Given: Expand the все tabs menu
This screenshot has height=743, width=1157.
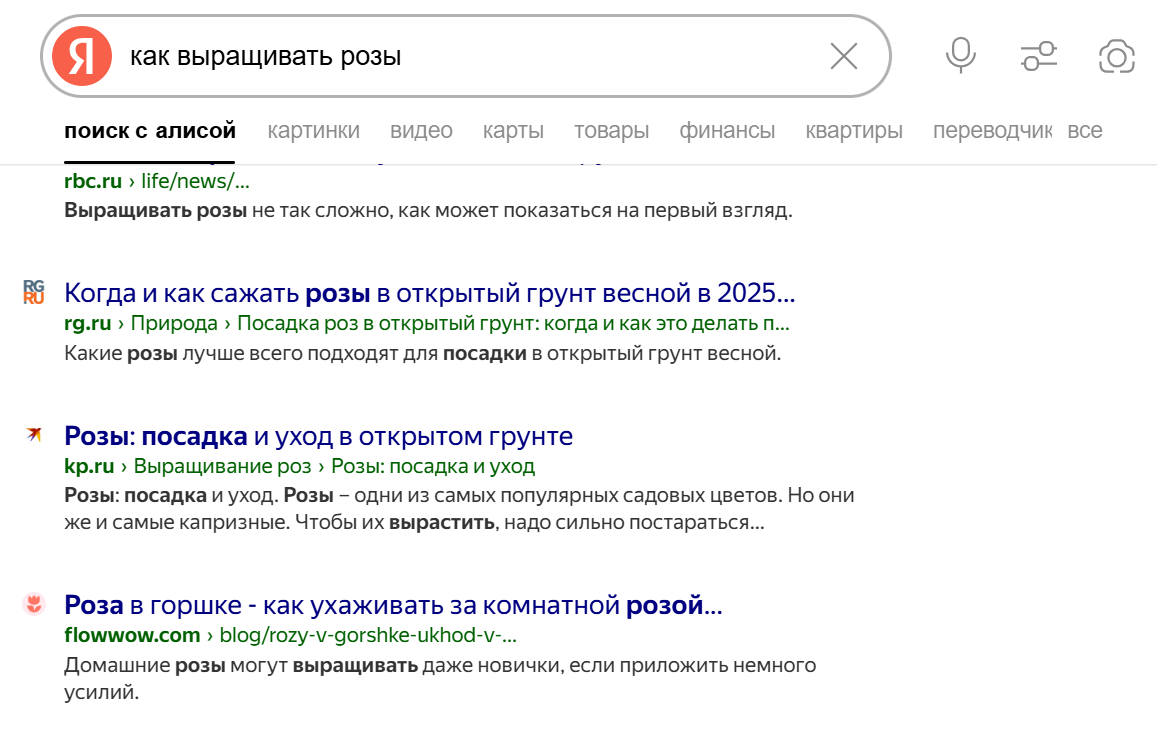Looking at the screenshot, I should [x=1085, y=131].
